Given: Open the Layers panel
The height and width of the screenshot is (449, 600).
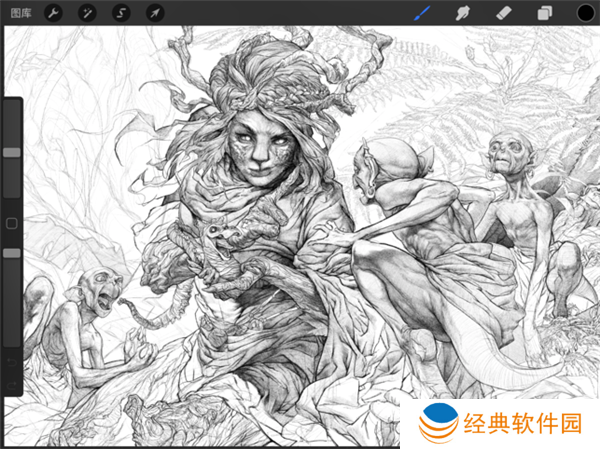Looking at the screenshot, I should (x=543, y=13).
